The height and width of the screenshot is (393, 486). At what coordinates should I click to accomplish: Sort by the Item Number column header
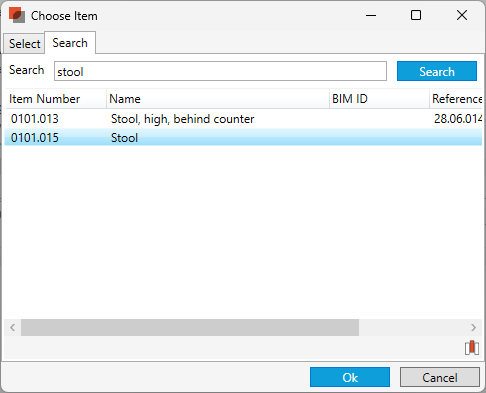(x=56, y=99)
